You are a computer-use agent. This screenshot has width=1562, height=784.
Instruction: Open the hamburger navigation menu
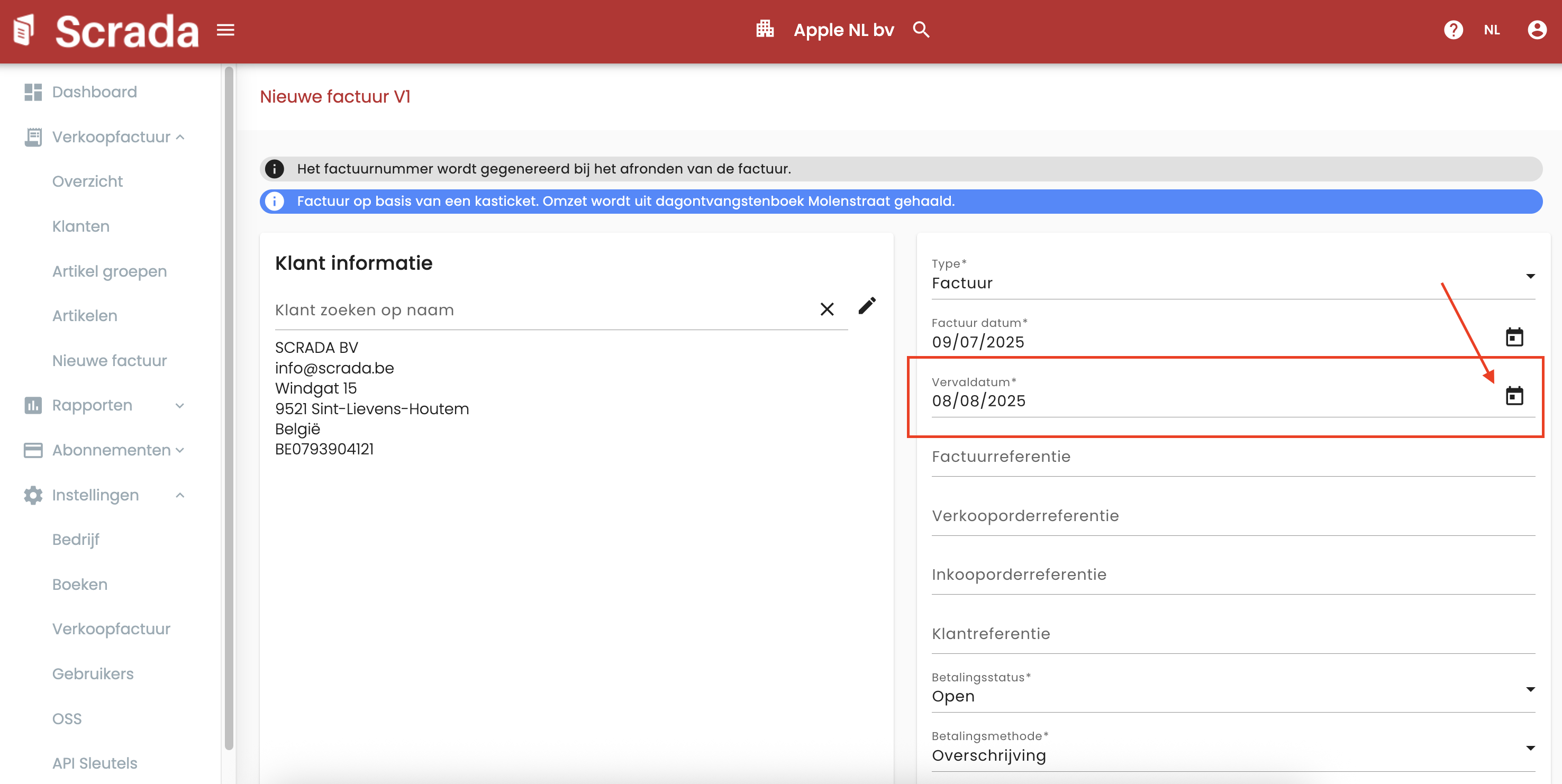225,30
